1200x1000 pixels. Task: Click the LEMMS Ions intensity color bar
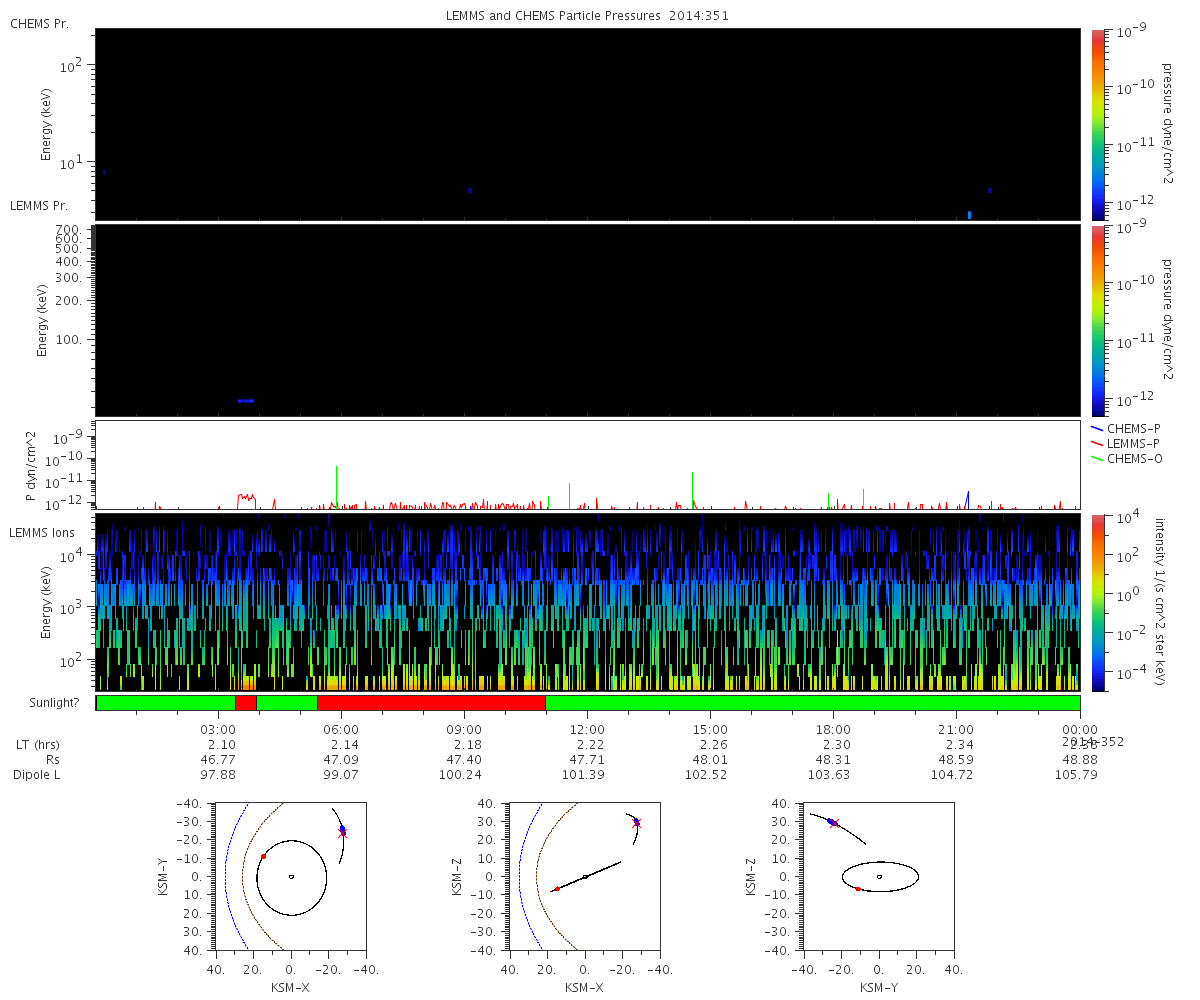[1098, 602]
